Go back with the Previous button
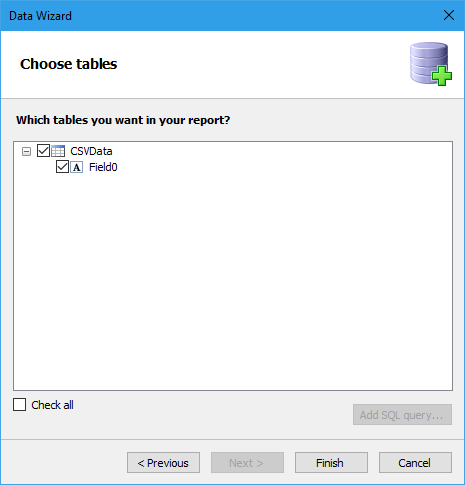This screenshot has height=485, width=465. 163,463
